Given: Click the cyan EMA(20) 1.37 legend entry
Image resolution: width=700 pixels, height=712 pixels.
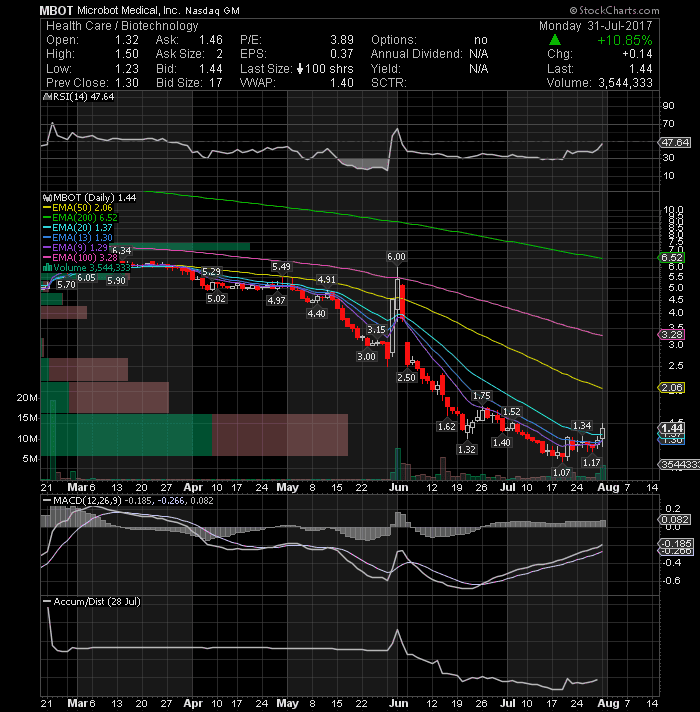Looking at the screenshot, I should point(78,227).
